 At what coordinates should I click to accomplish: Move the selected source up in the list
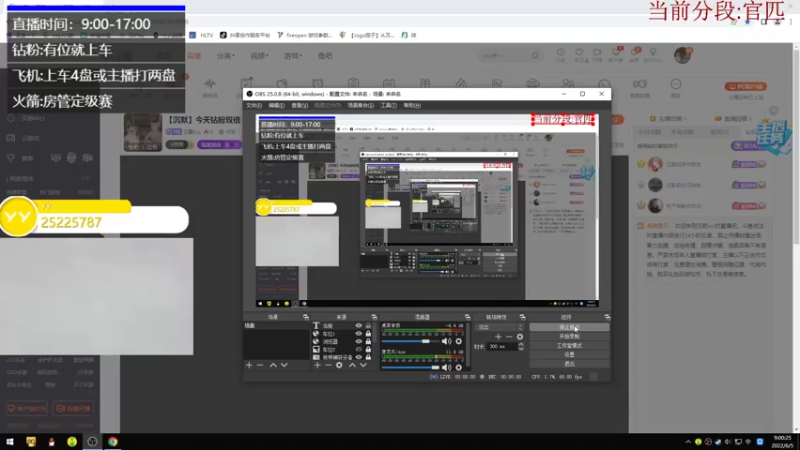pyautogui.click(x=352, y=365)
